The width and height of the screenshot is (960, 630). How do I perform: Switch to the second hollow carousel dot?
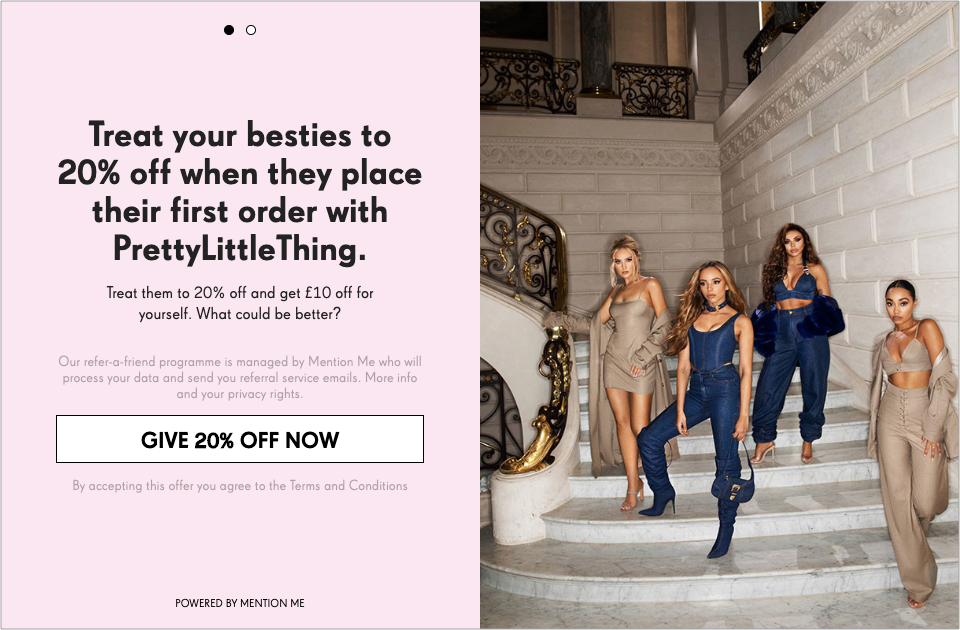point(251,30)
